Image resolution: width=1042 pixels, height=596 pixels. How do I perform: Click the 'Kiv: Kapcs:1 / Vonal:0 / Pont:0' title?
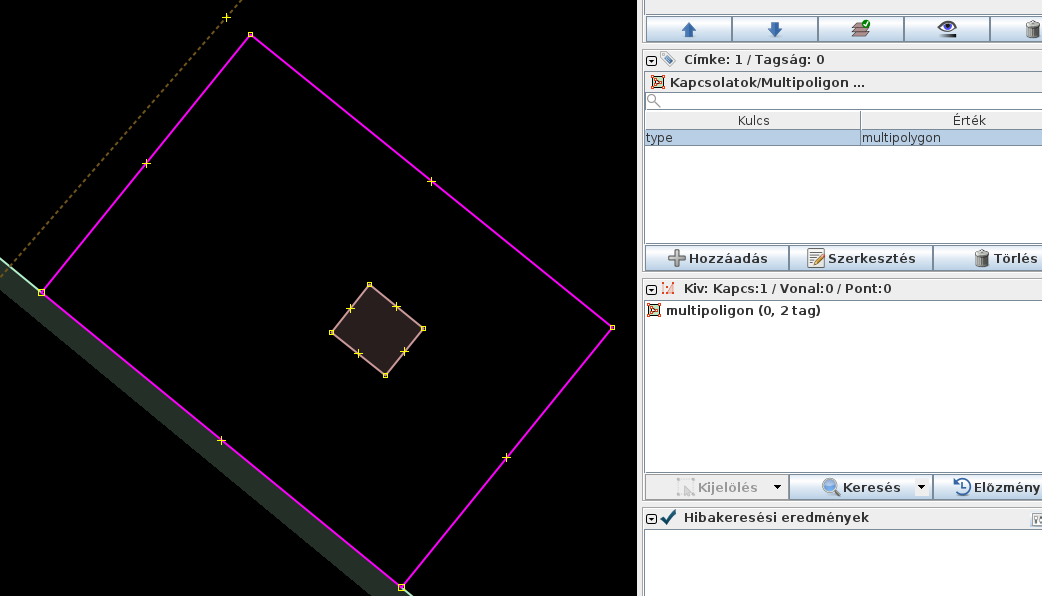pyautogui.click(x=787, y=288)
